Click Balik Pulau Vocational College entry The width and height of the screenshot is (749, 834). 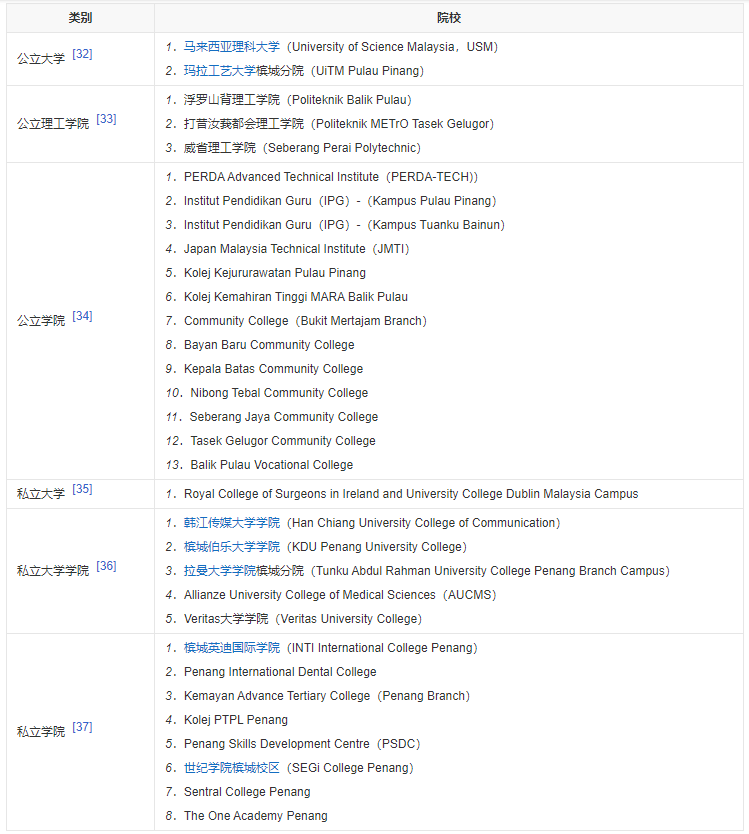click(272, 464)
